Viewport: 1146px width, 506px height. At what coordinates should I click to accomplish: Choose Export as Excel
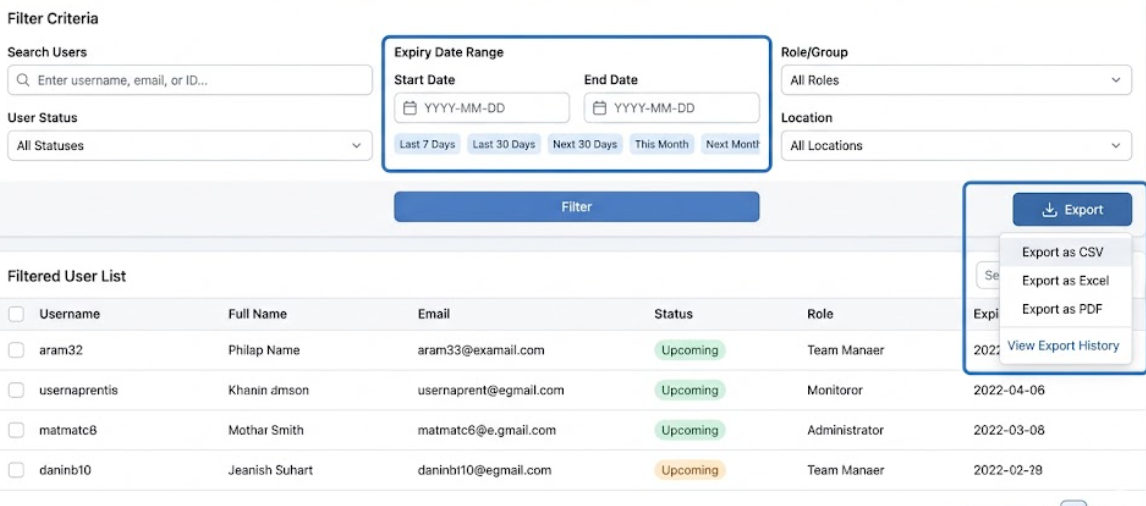[x=1065, y=281]
